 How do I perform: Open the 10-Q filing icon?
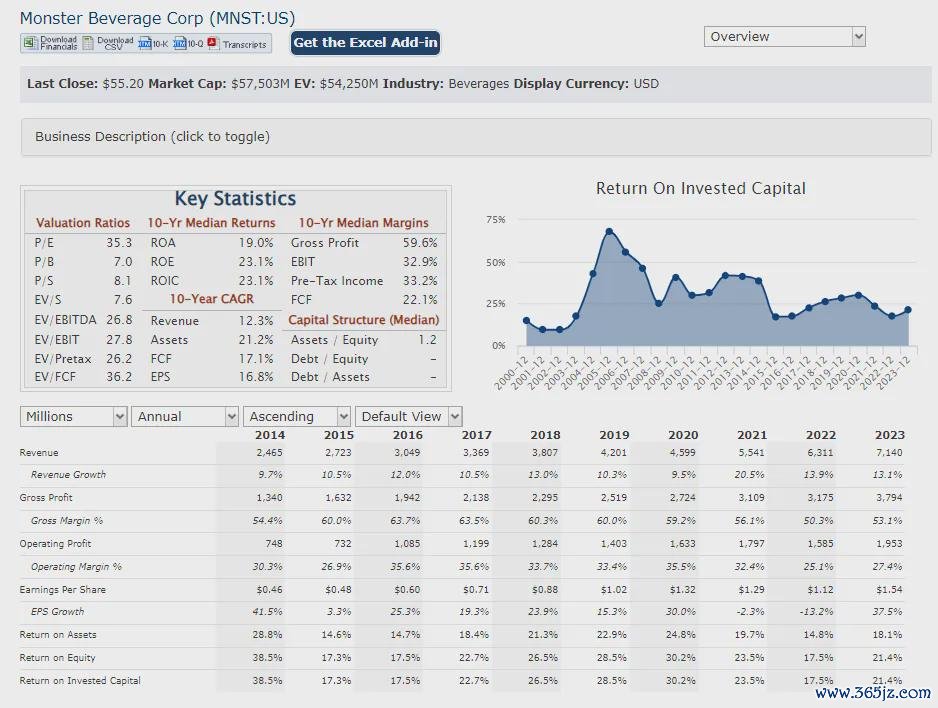(x=179, y=44)
